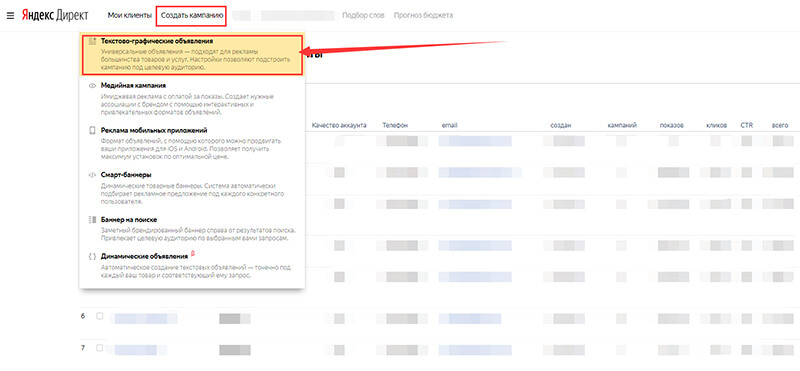Choose the Динамические объявления menu entry
800x371 pixels.
coord(192,265)
